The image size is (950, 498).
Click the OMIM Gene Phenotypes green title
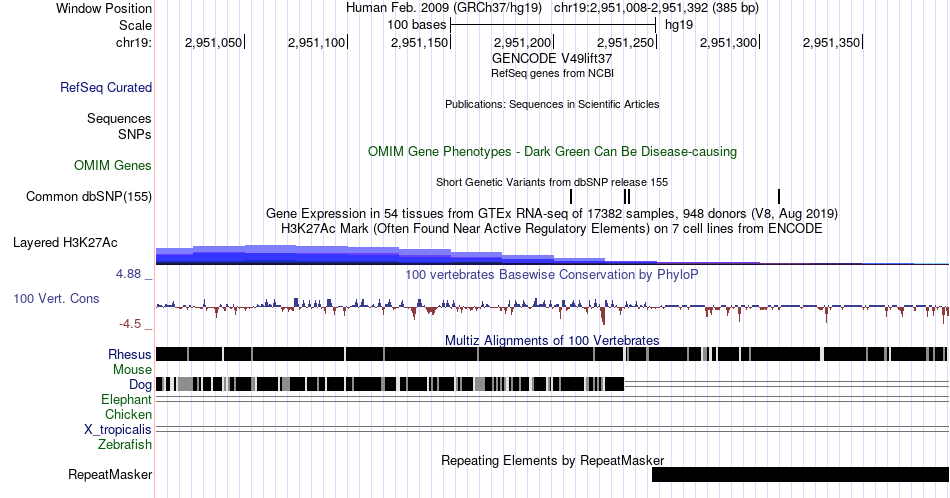(x=552, y=151)
